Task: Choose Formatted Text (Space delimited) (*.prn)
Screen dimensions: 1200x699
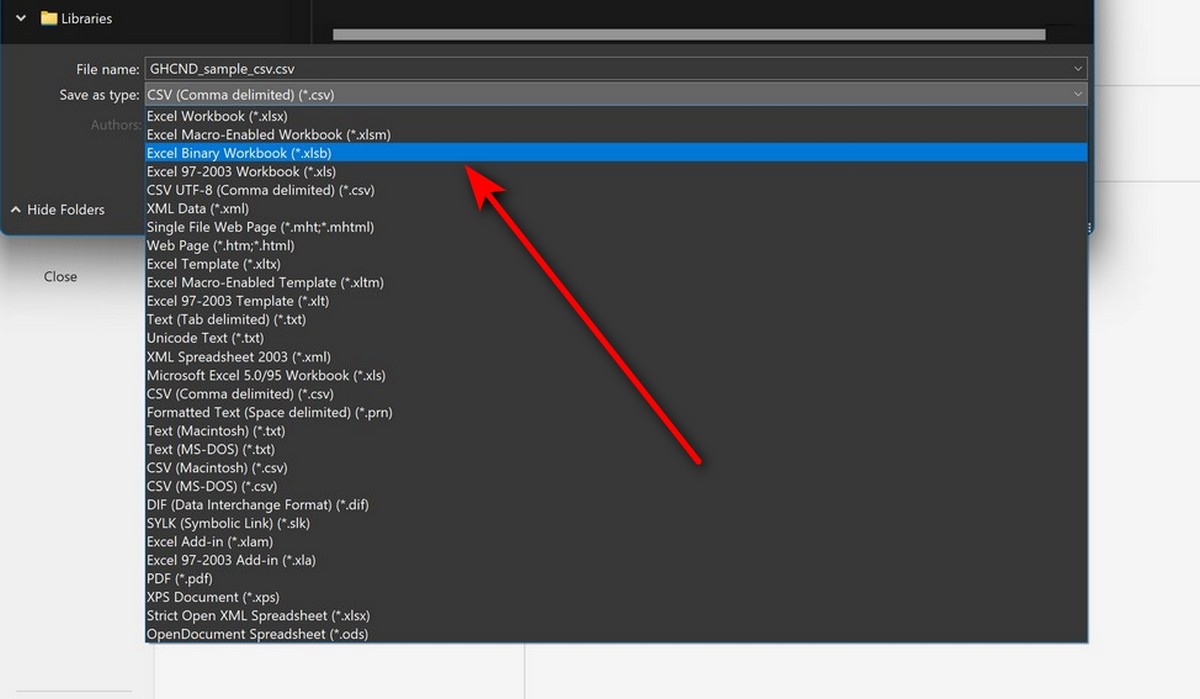Action: pos(616,412)
